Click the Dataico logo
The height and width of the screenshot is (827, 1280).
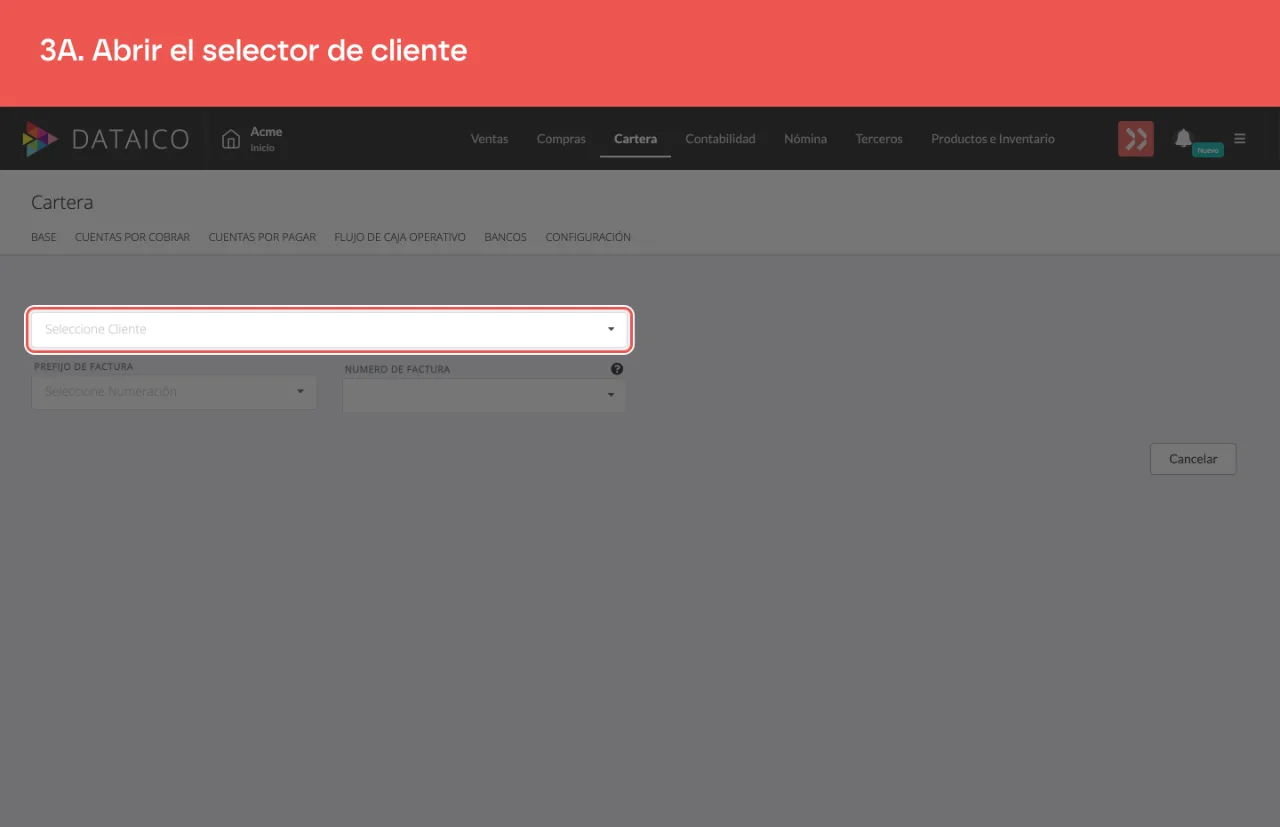[x=106, y=139]
